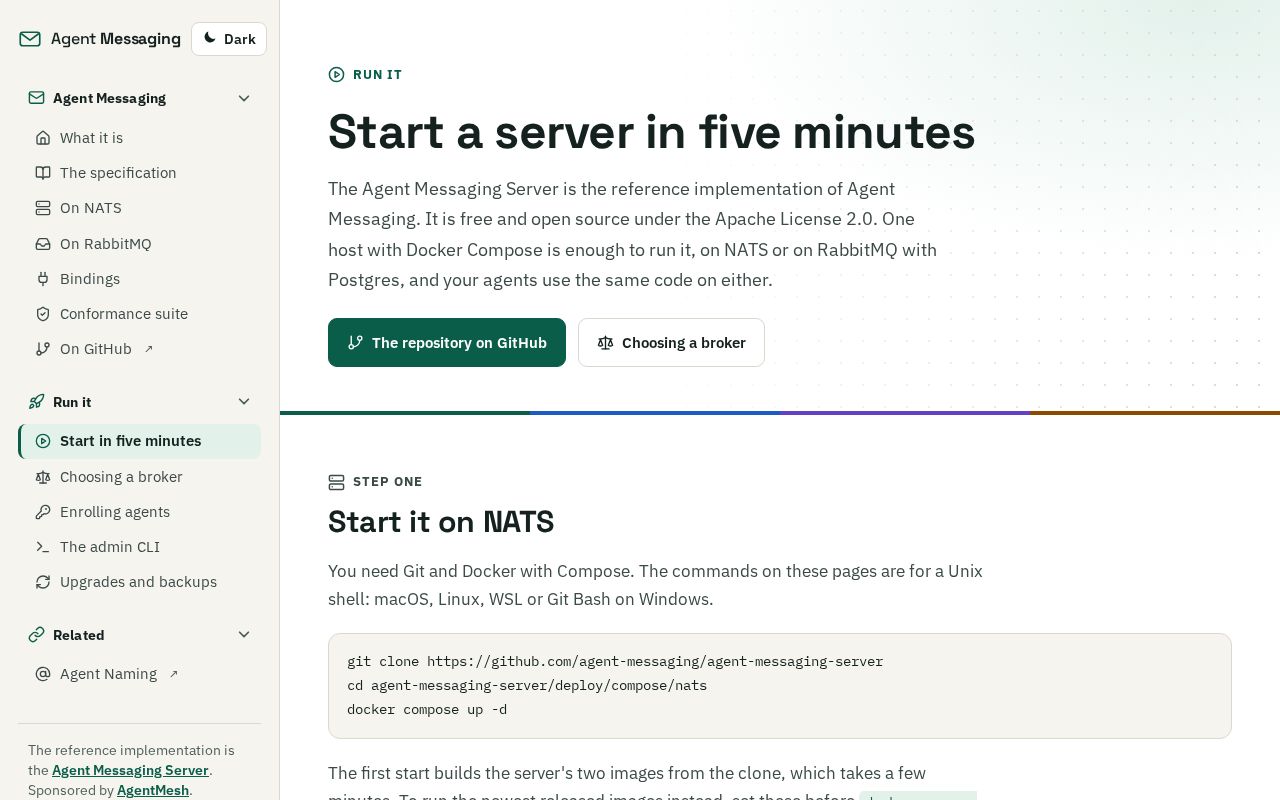Click the key icon beside Enrolling agents
This screenshot has width=1280, height=800.
pyautogui.click(x=43, y=512)
